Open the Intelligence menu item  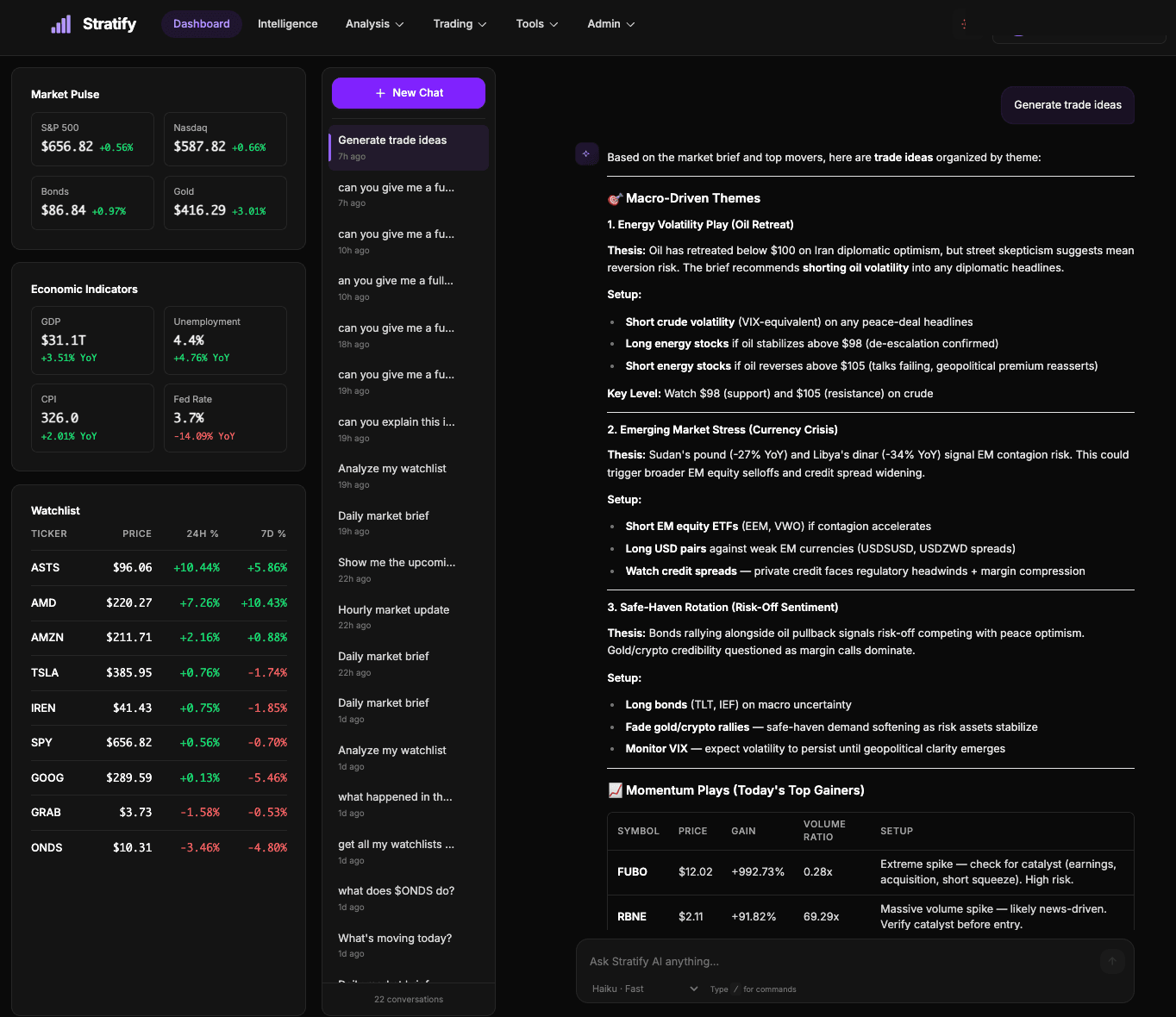tap(287, 24)
